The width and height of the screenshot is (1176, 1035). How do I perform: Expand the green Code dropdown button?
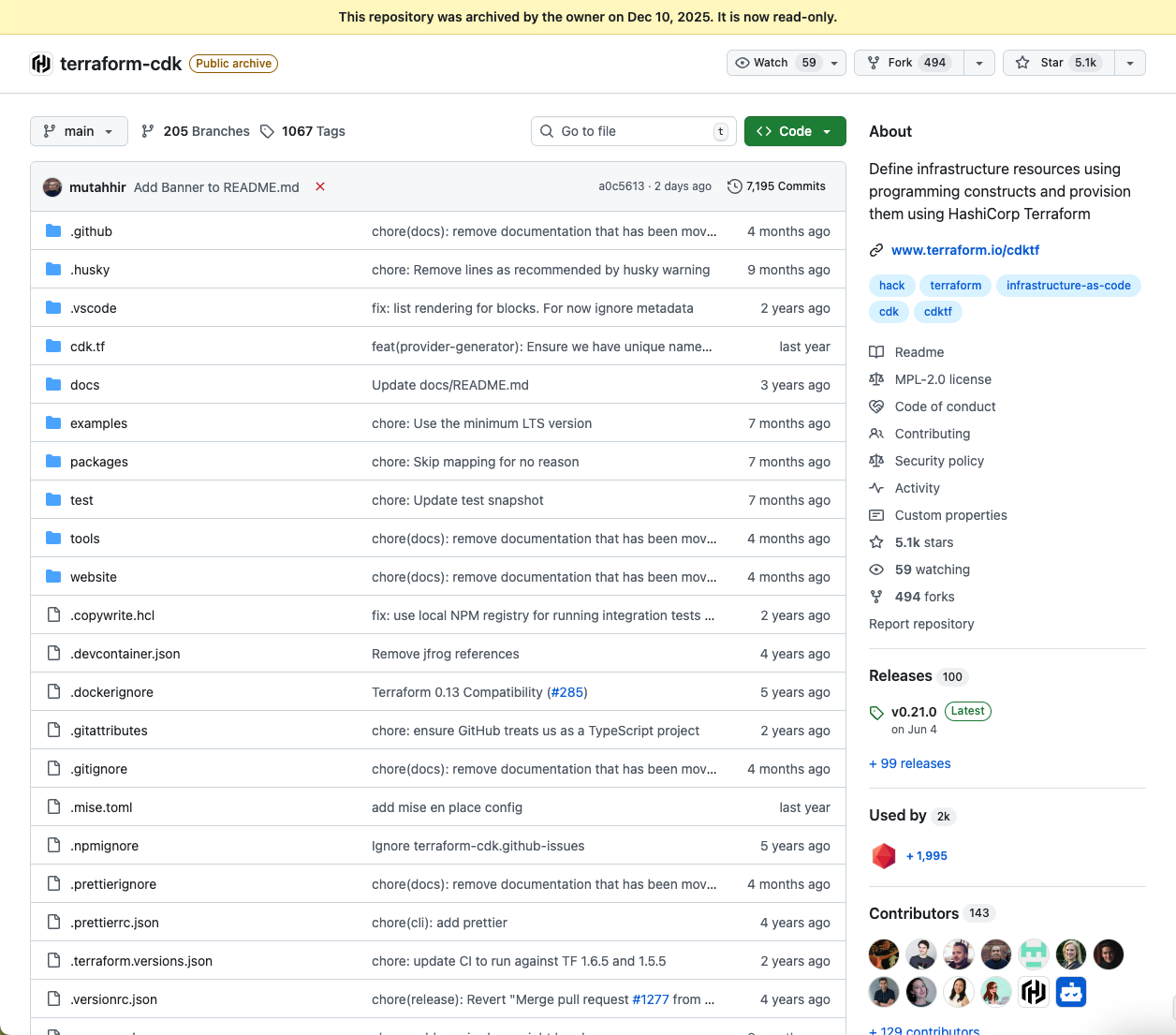tap(795, 131)
